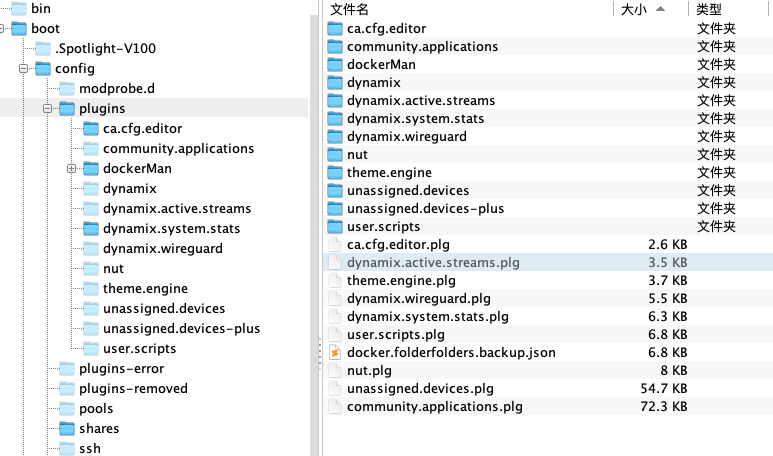This screenshot has height=456, width=773.
Task: Click the community.applications folder icon in tree
Action: [x=91, y=148]
